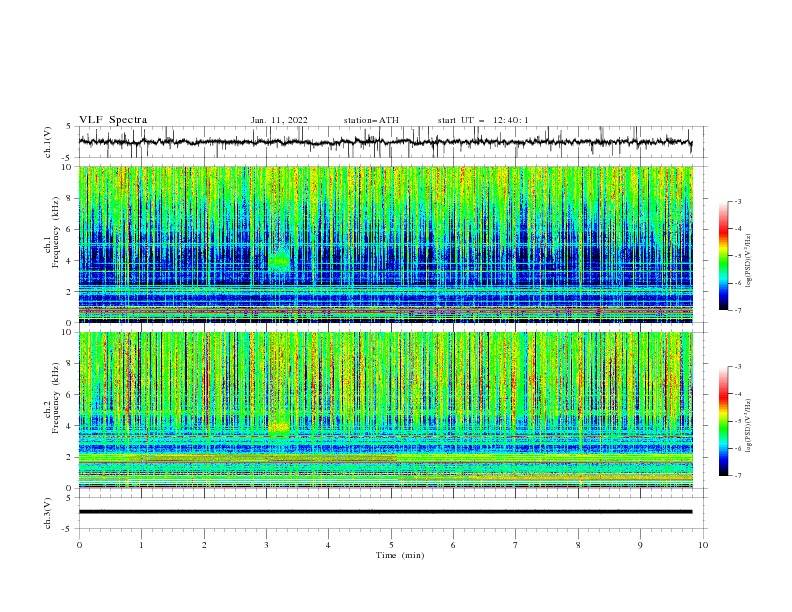Select the "start UT = 12:40: 1" text
This screenshot has height=612, width=792.
[x=483, y=120]
